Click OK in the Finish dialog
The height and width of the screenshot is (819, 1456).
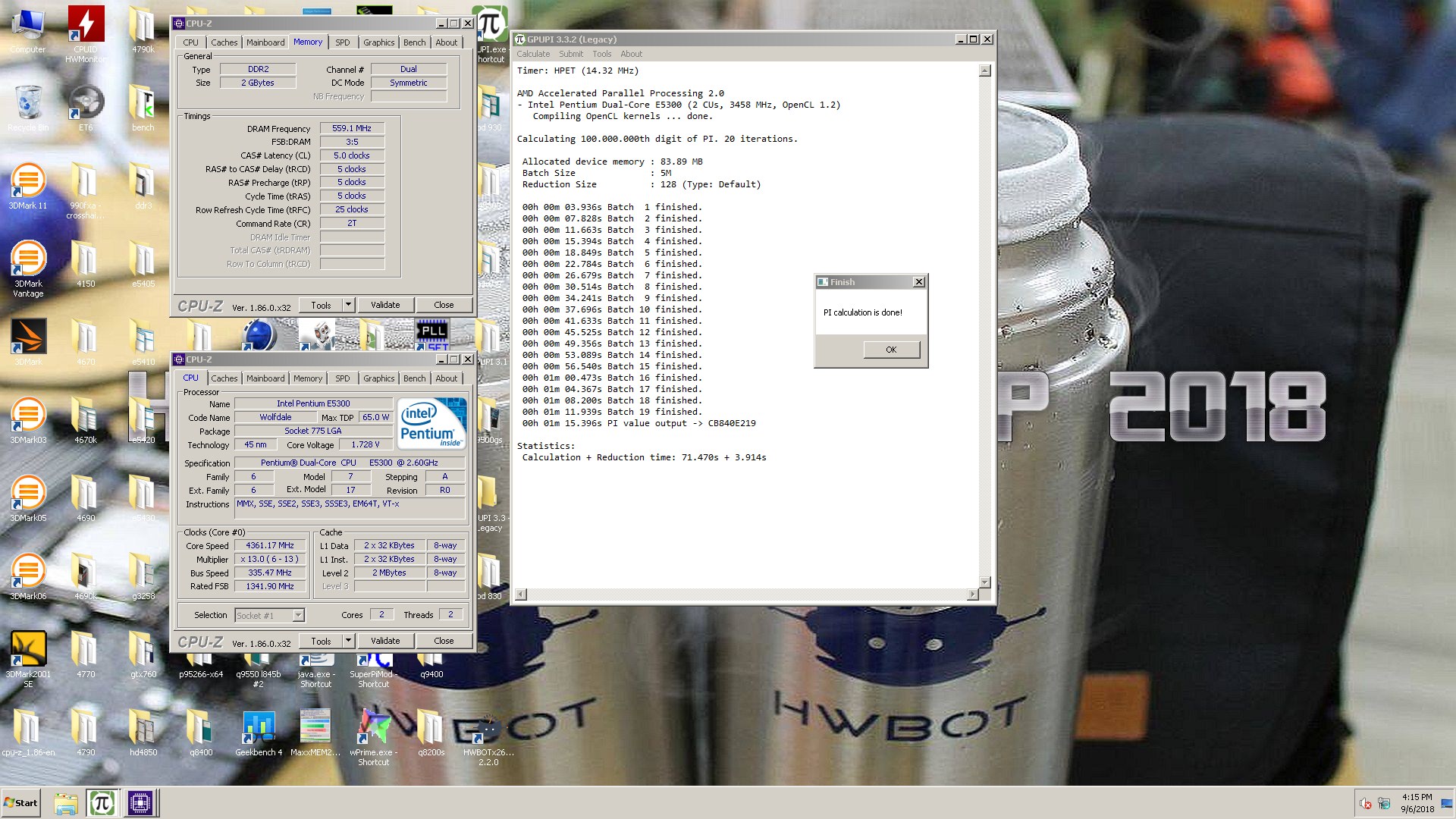891,350
